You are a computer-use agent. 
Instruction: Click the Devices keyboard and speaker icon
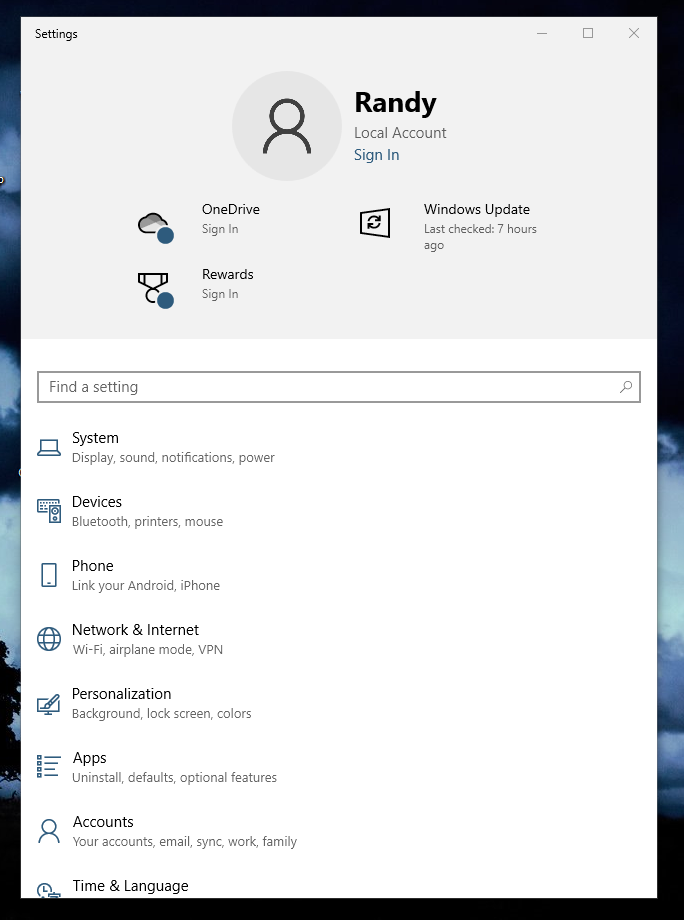[49, 511]
